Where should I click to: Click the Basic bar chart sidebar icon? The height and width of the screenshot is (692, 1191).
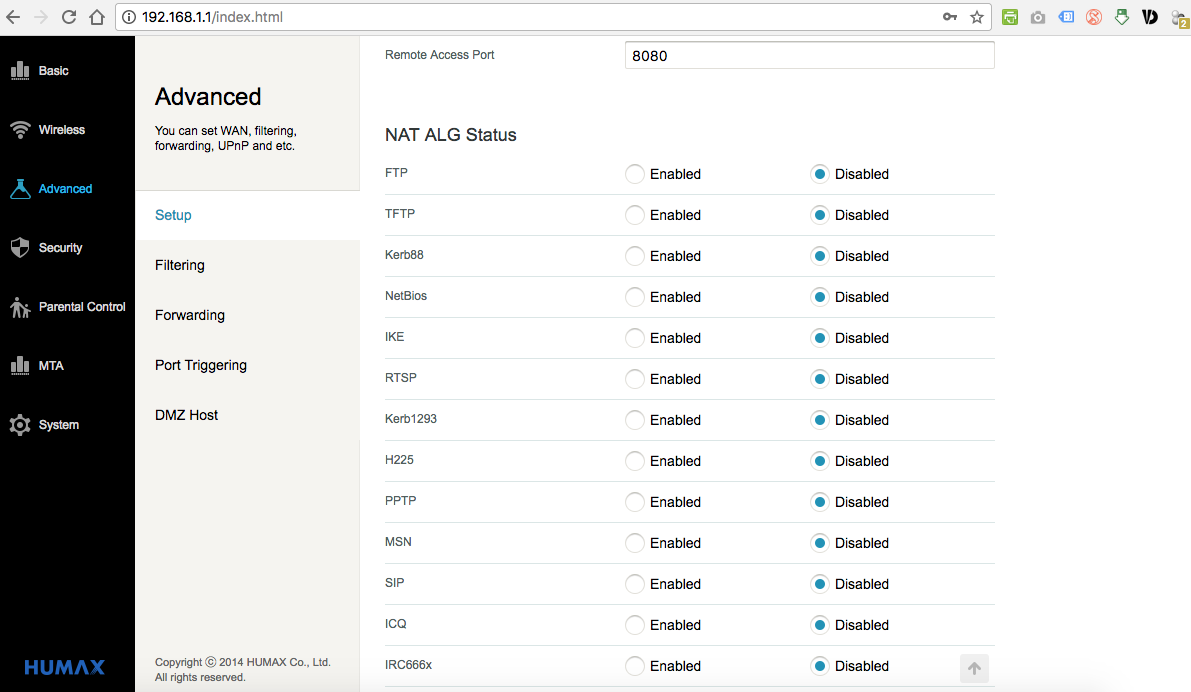(20, 71)
